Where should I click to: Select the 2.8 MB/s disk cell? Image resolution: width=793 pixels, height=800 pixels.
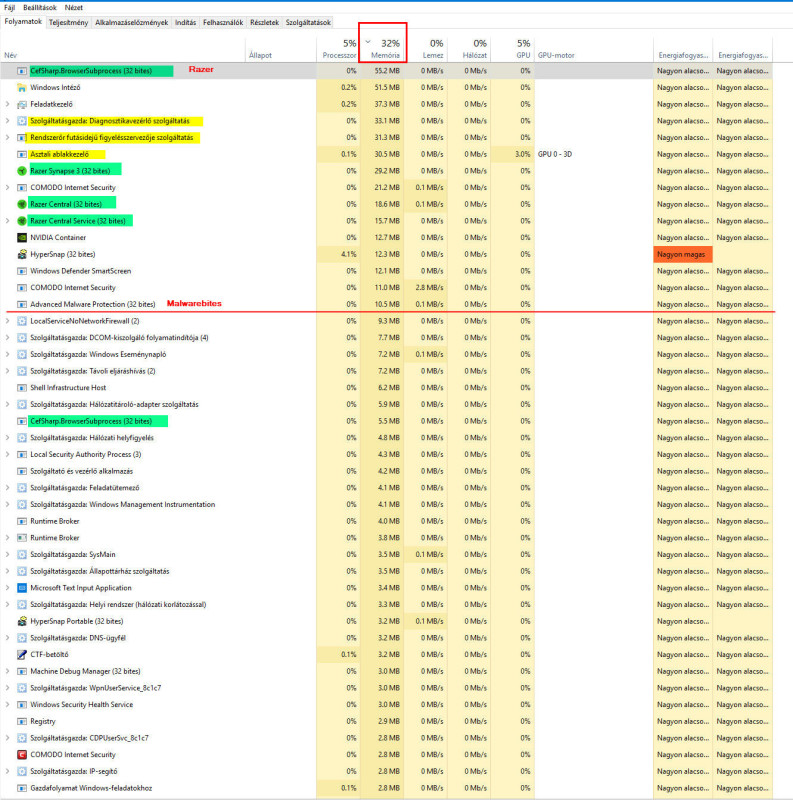click(426, 288)
